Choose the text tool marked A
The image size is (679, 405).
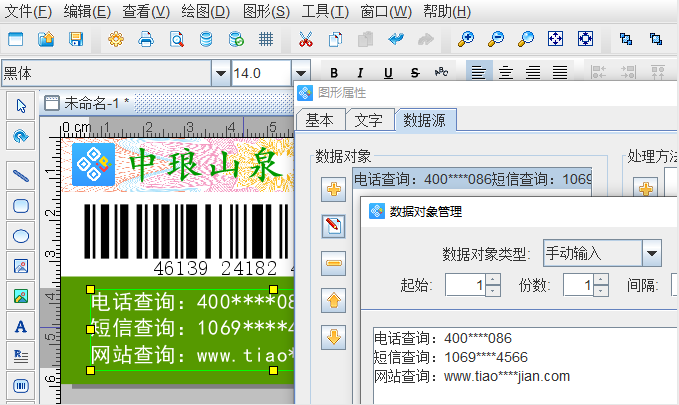click(x=20, y=326)
